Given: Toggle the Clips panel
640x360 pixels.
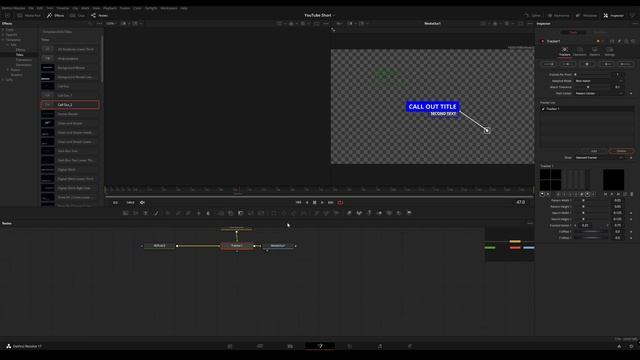Looking at the screenshot, I should pyautogui.click(x=78, y=16).
